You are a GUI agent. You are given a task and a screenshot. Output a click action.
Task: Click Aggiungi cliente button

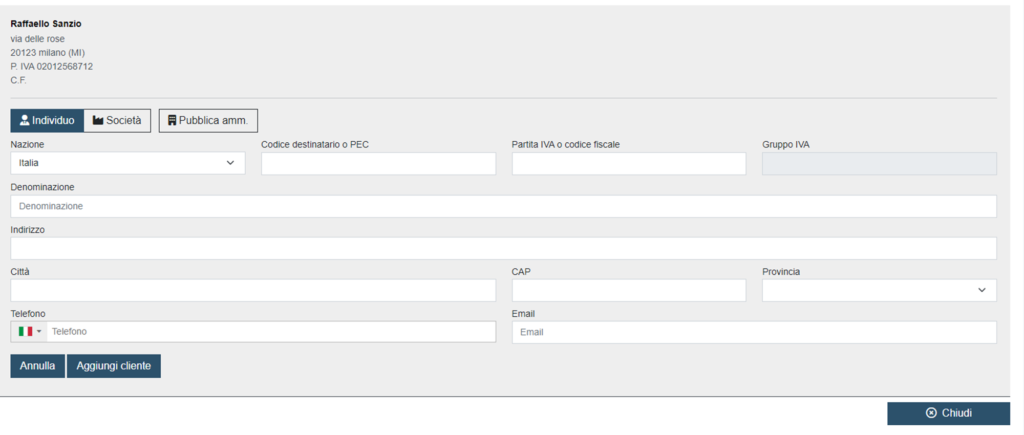coord(114,366)
